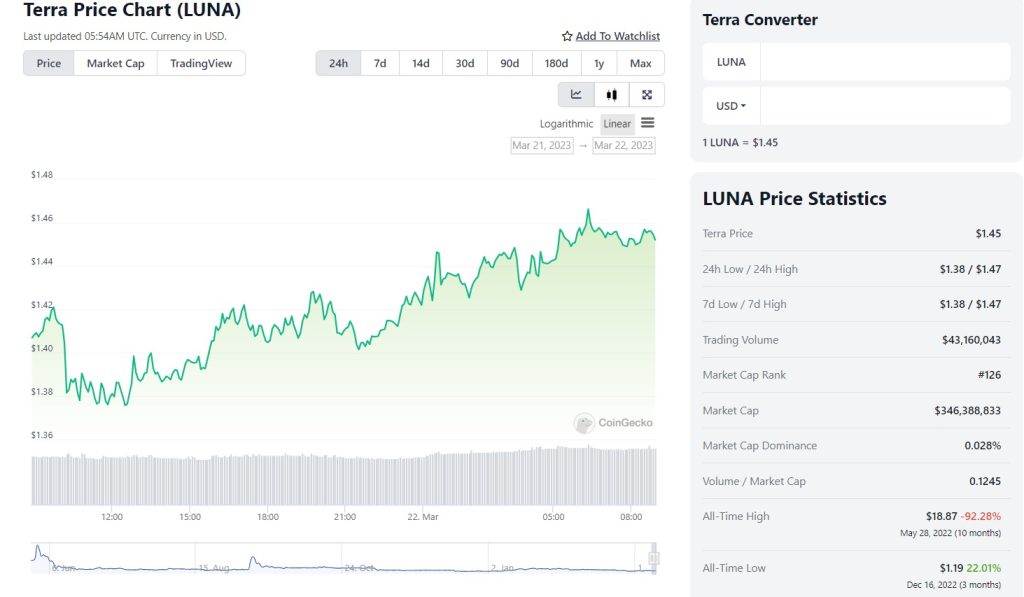Open fullscreen chart view icon
This screenshot has height=597, width=1024.
click(x=646, y=95)
